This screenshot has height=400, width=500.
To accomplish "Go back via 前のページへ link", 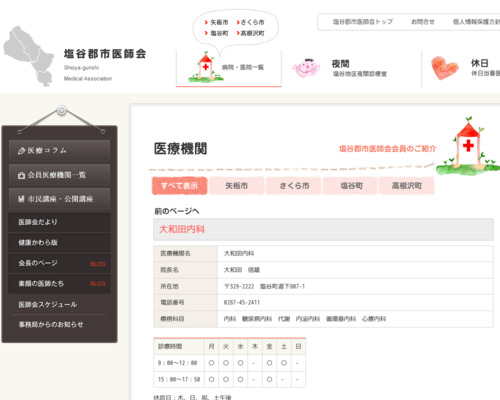I will click(177, 211).
